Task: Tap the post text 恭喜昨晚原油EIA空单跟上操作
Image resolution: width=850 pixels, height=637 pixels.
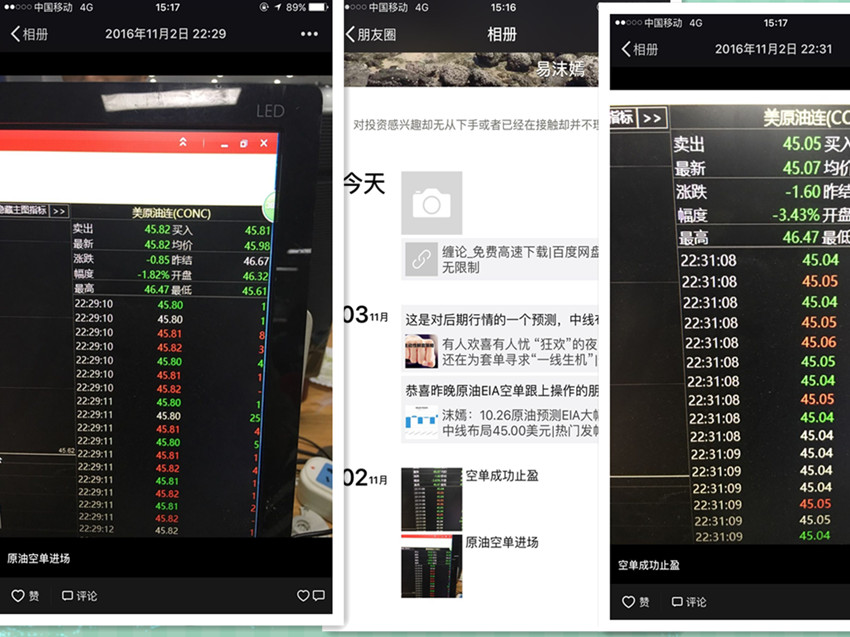Action: tap(501, 390)
